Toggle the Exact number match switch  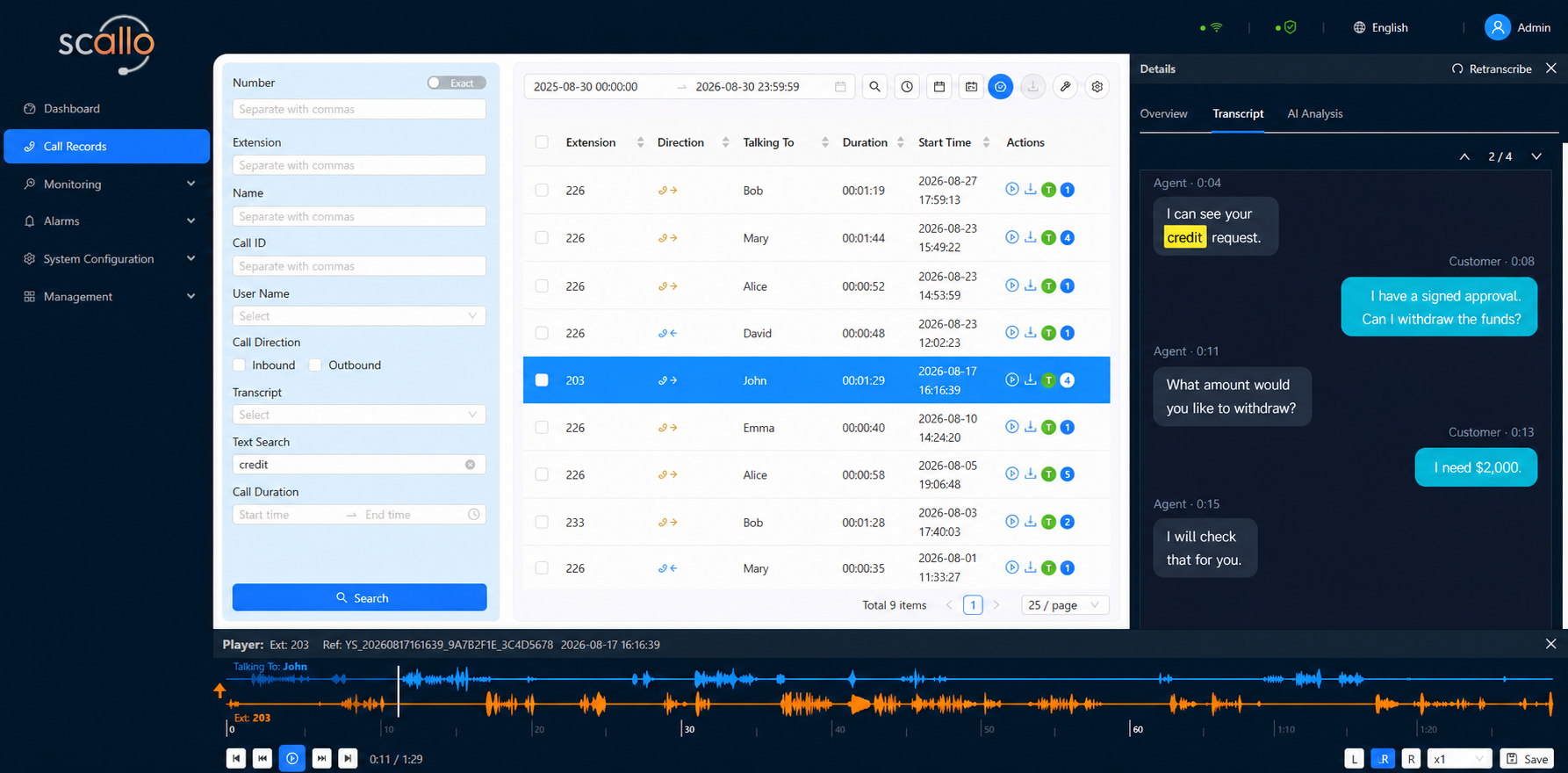coord(457,83)
